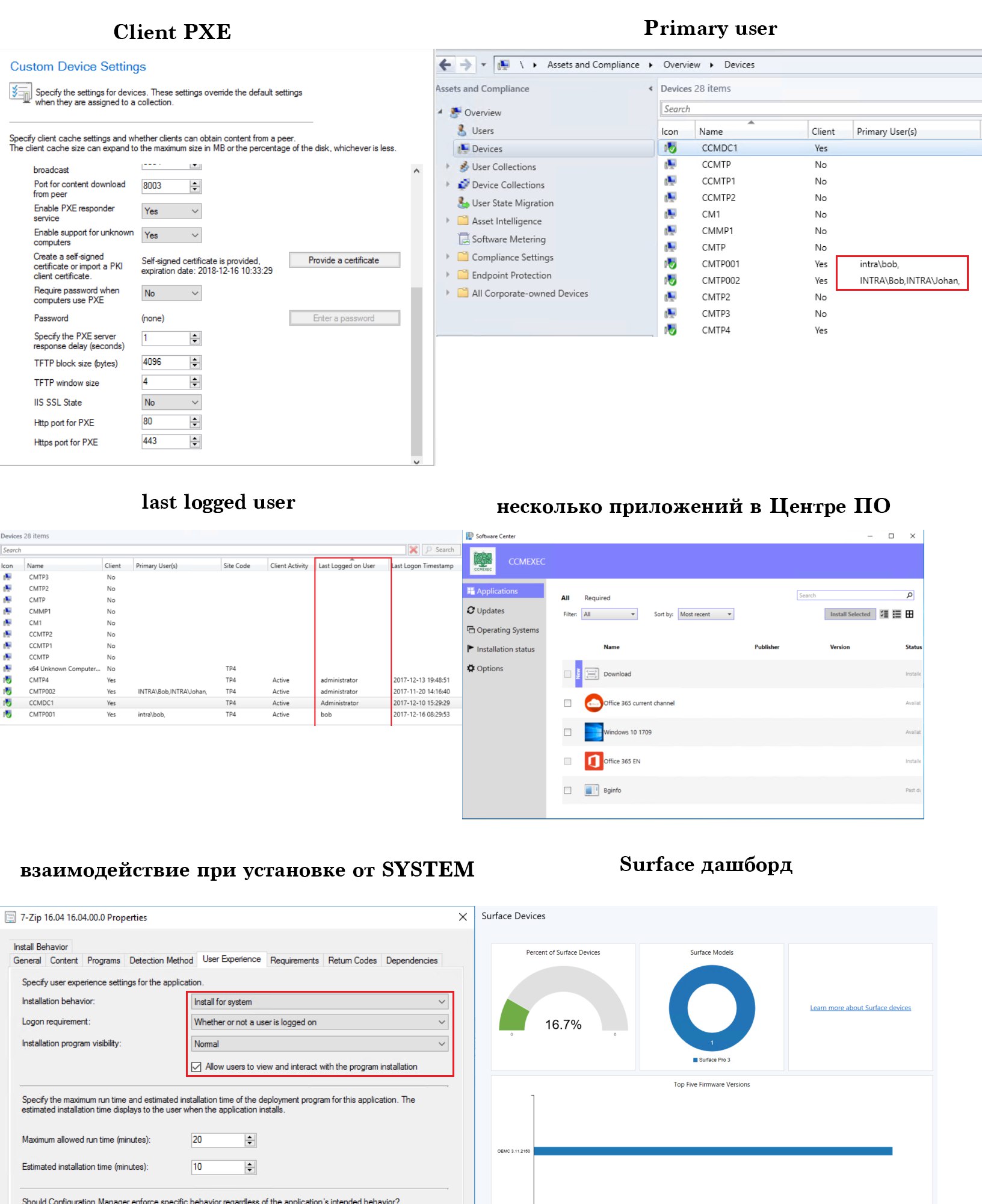This screenshot has width=982, height=1204.
Task: Open User Collections in the navigation tree
Action: tap(504, 167)
